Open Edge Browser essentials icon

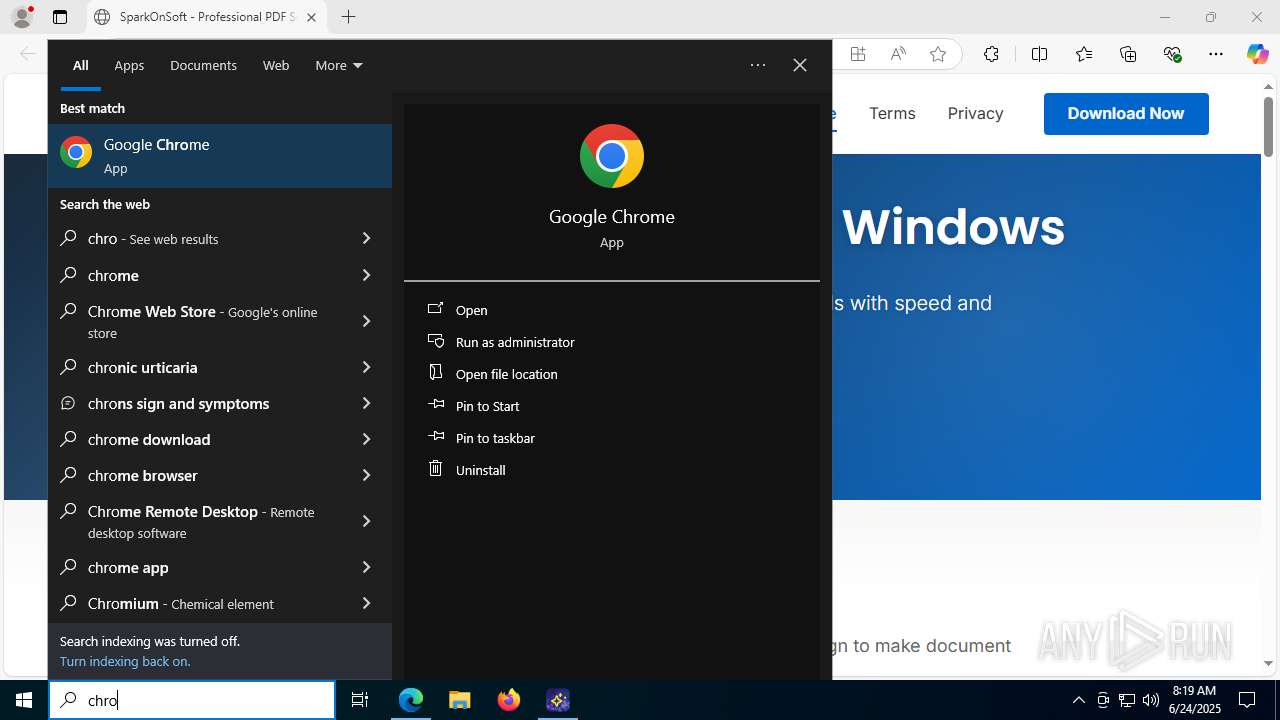coord(1172,54)
